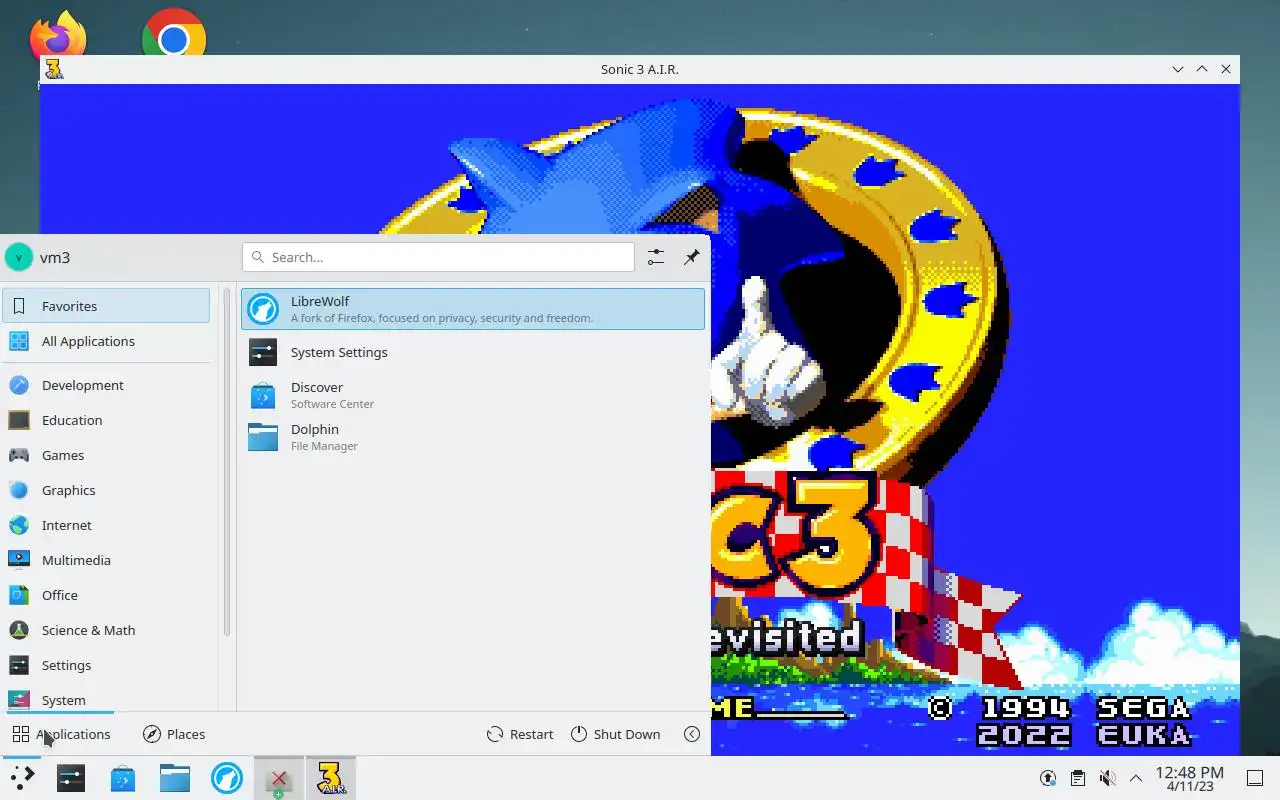Open the Internet category
Screen dimensions: 1280x800
[x=106, y=525]
